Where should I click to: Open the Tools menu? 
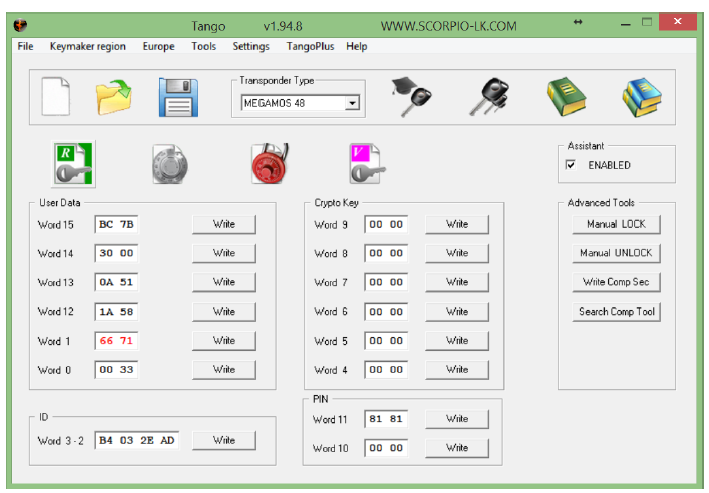click(x=203, y=46)
